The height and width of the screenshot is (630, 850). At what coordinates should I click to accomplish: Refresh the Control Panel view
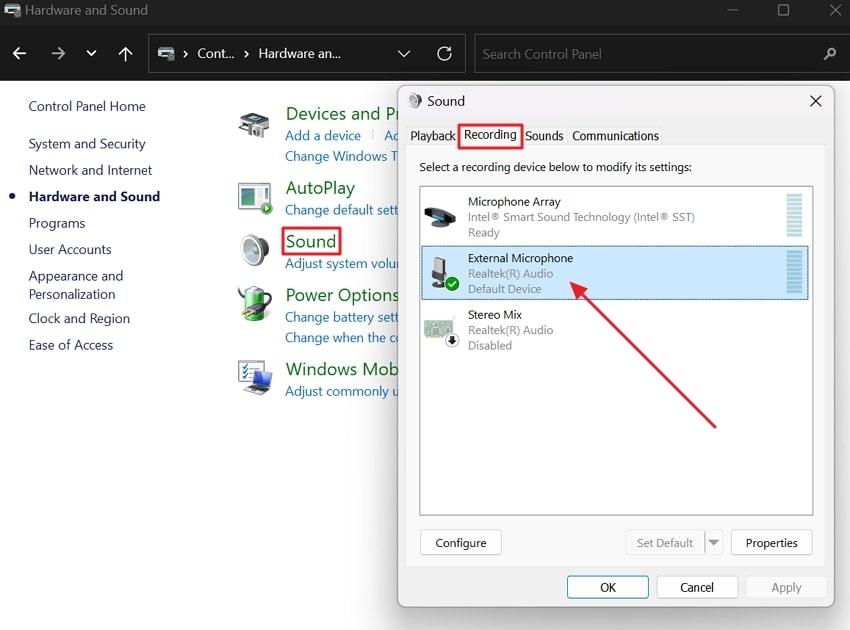(x=445, y=54)
